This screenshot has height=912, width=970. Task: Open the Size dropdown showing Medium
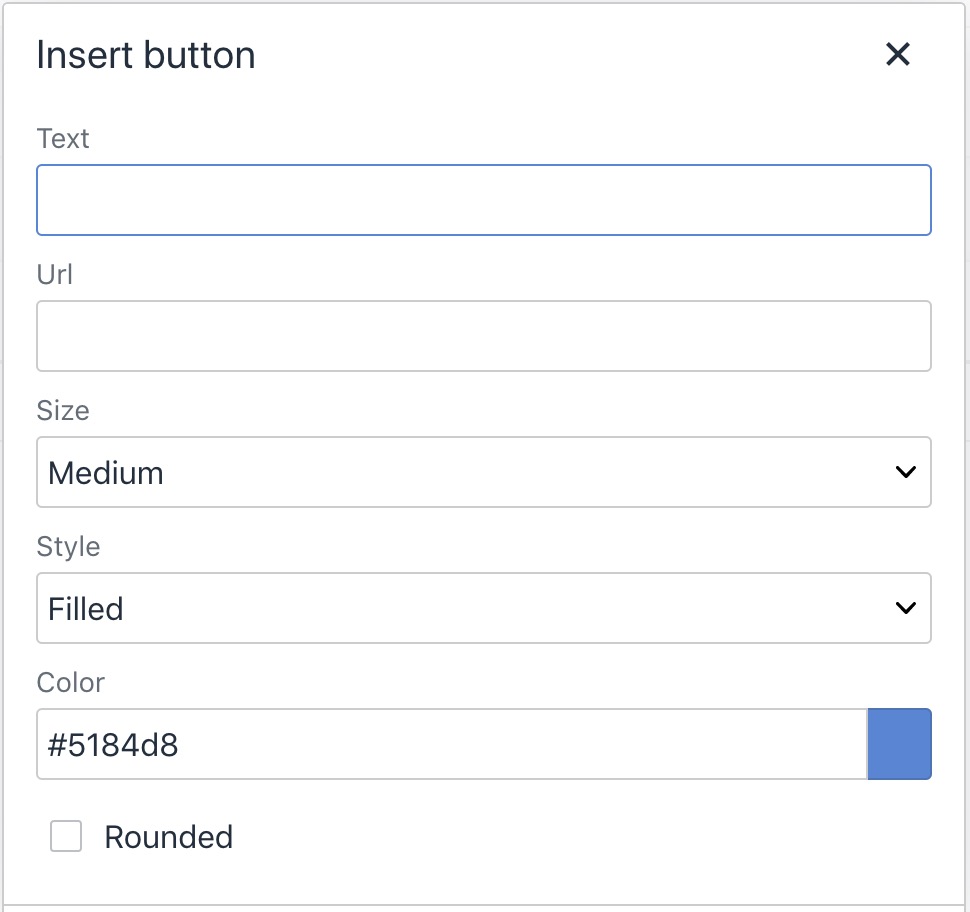point(484,473)
